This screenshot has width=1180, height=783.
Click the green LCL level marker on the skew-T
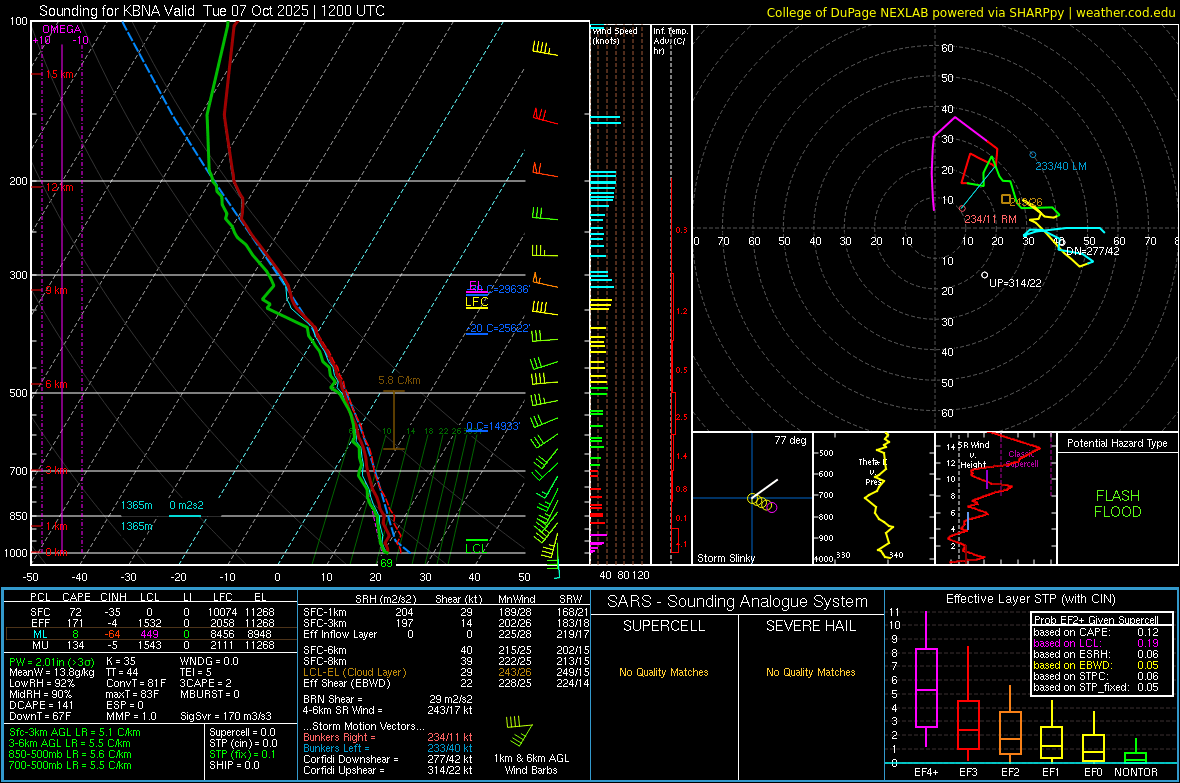(x=476, y=546)
